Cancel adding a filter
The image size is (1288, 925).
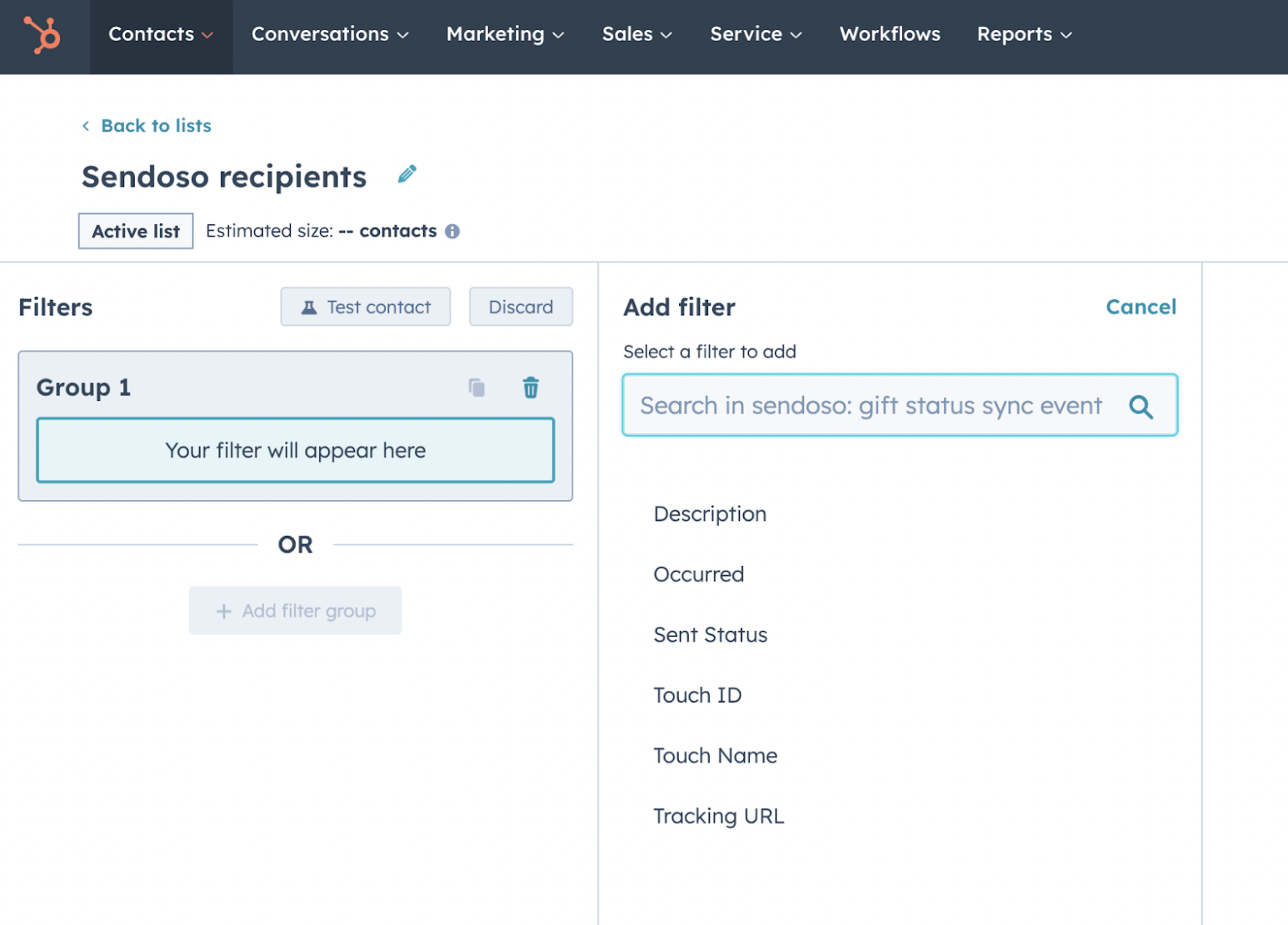[x=1141, y=307]
